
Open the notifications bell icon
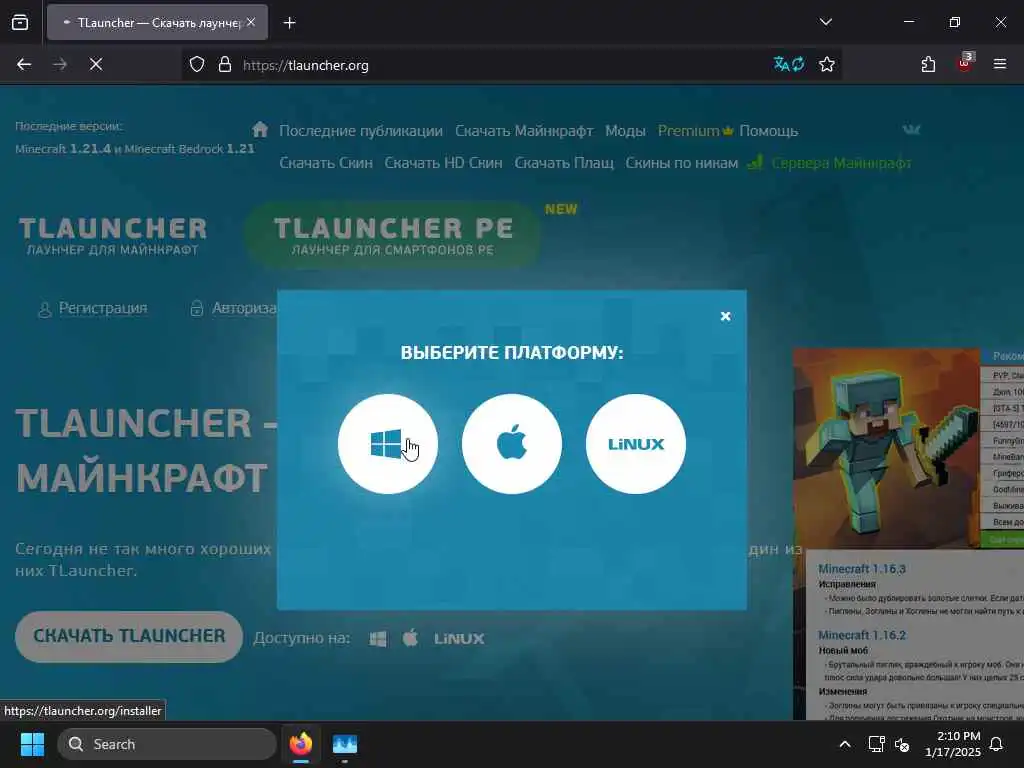tap(997, 744)
